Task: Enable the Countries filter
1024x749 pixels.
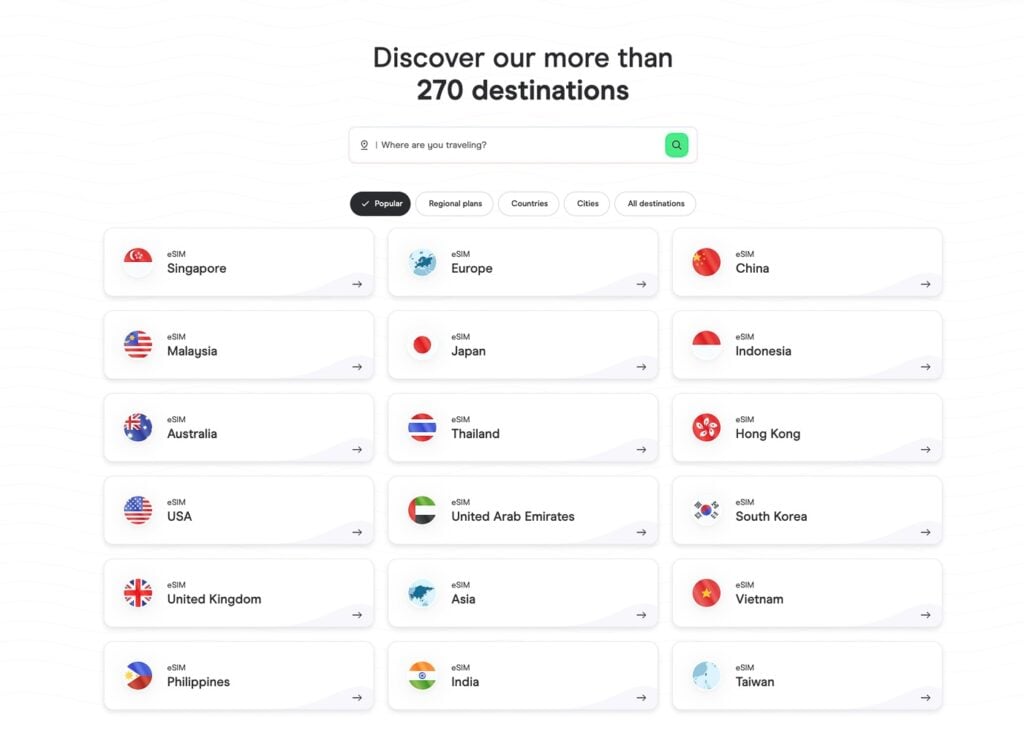Action: coord(528,203)
